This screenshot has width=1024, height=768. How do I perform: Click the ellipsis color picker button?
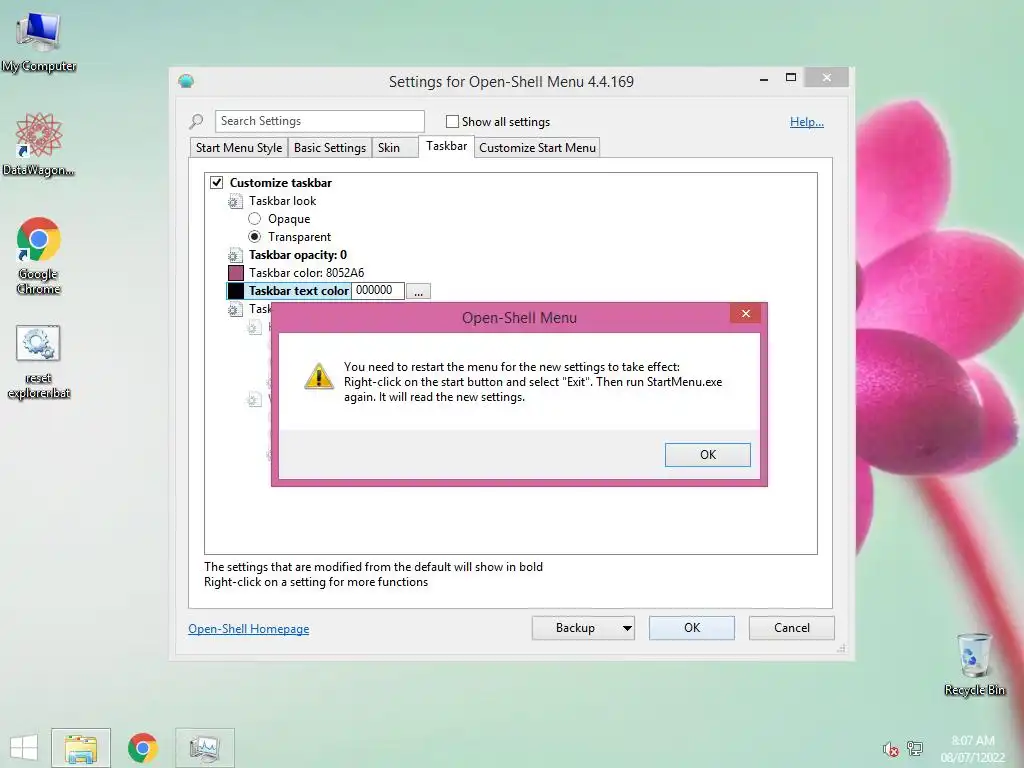(418, 291)
